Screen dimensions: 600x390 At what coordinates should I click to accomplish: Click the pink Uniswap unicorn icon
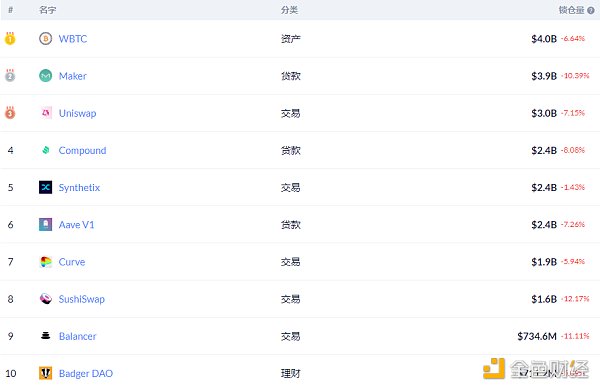click(46, 113)
